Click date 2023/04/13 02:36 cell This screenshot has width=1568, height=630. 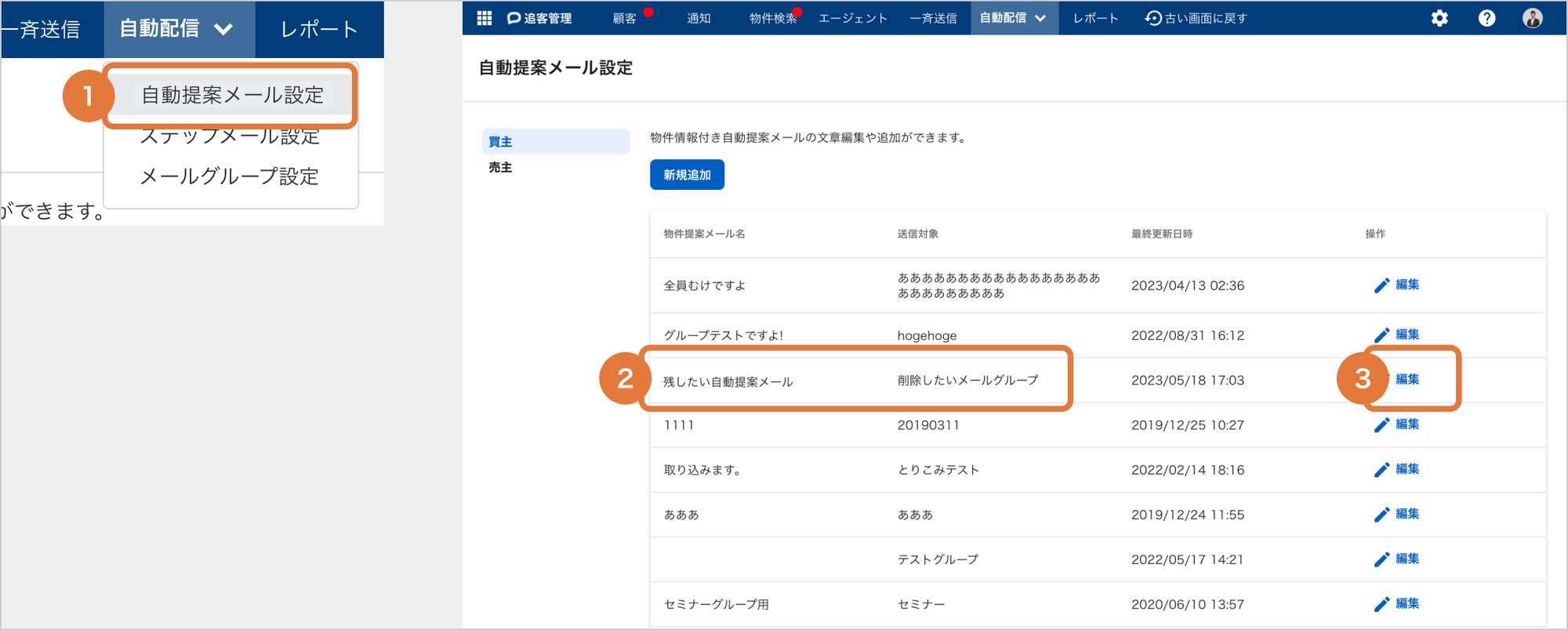(1188, 286)
